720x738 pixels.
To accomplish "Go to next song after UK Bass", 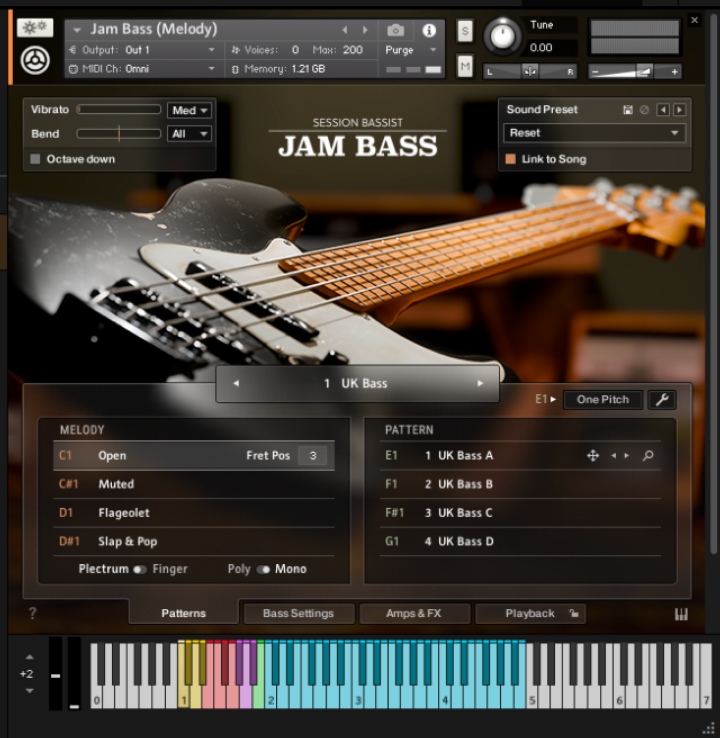I will tap(480, 384).
